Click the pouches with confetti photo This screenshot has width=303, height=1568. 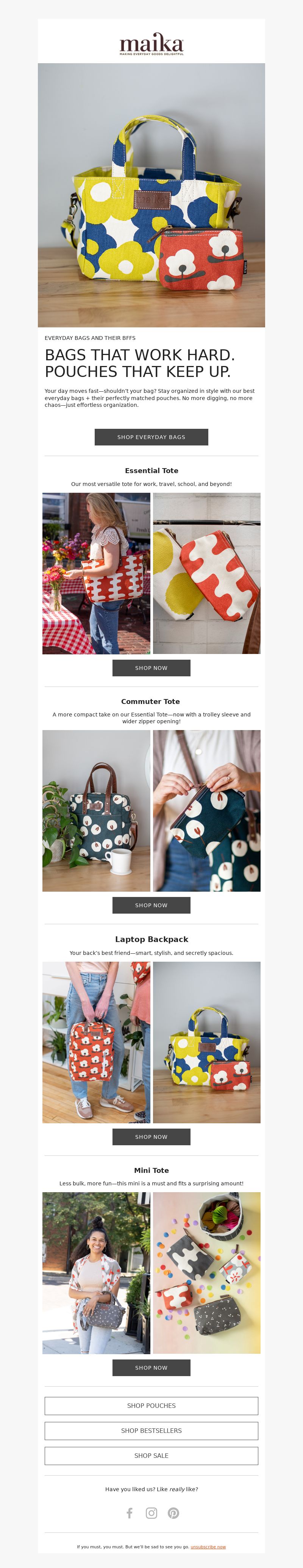207,1273
